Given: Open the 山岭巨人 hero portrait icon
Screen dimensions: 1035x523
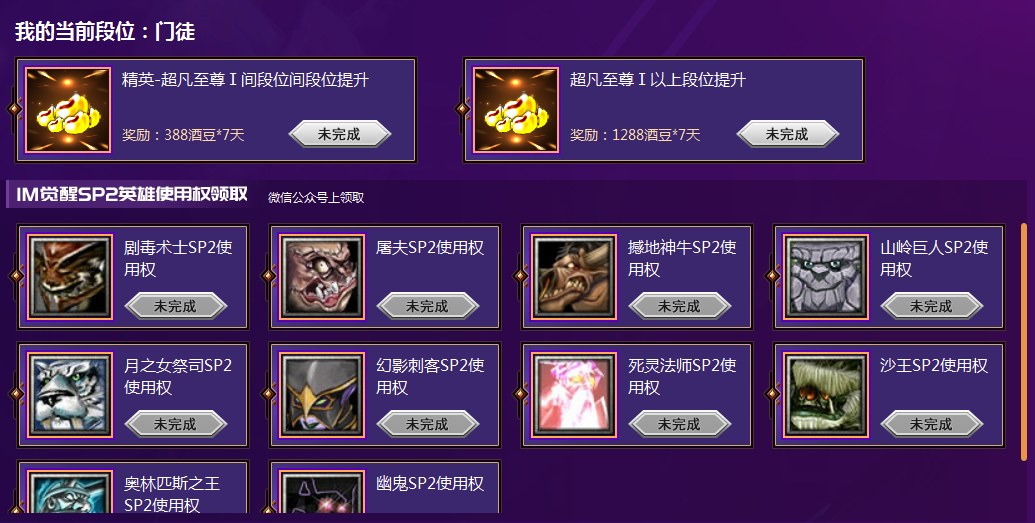Looking at the screenshot, I should coord(826,277).
